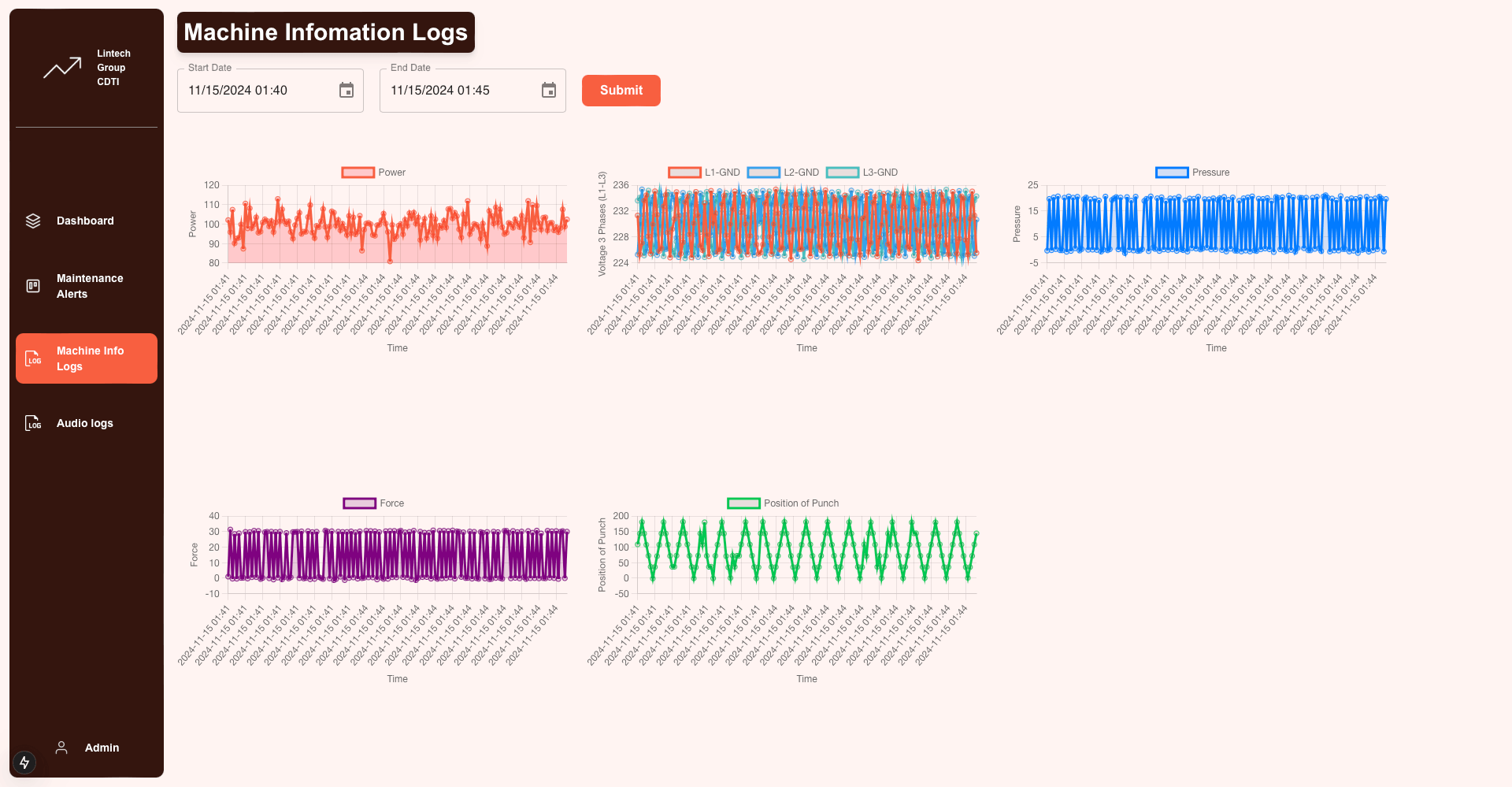1512x787 pixels.
Task: Click the Admin user profile icon
Action: (x=61, y=748)
